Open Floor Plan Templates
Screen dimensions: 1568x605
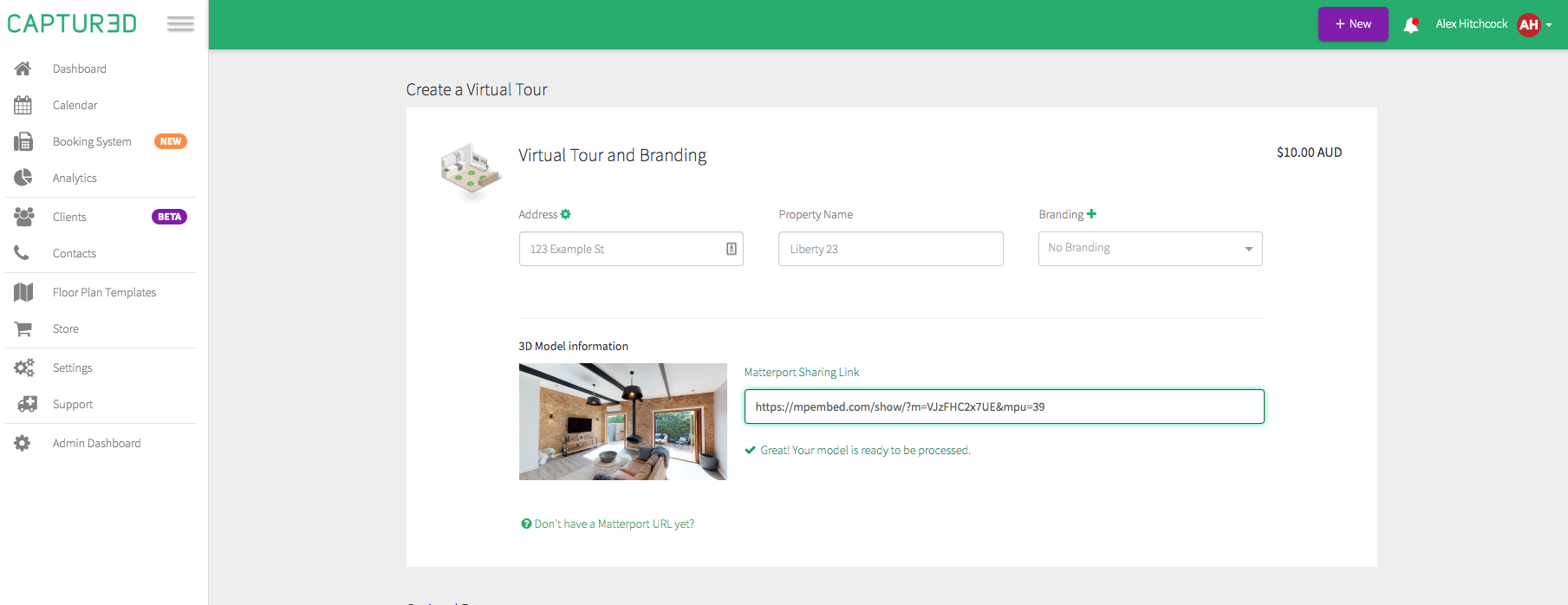(104, 292)
